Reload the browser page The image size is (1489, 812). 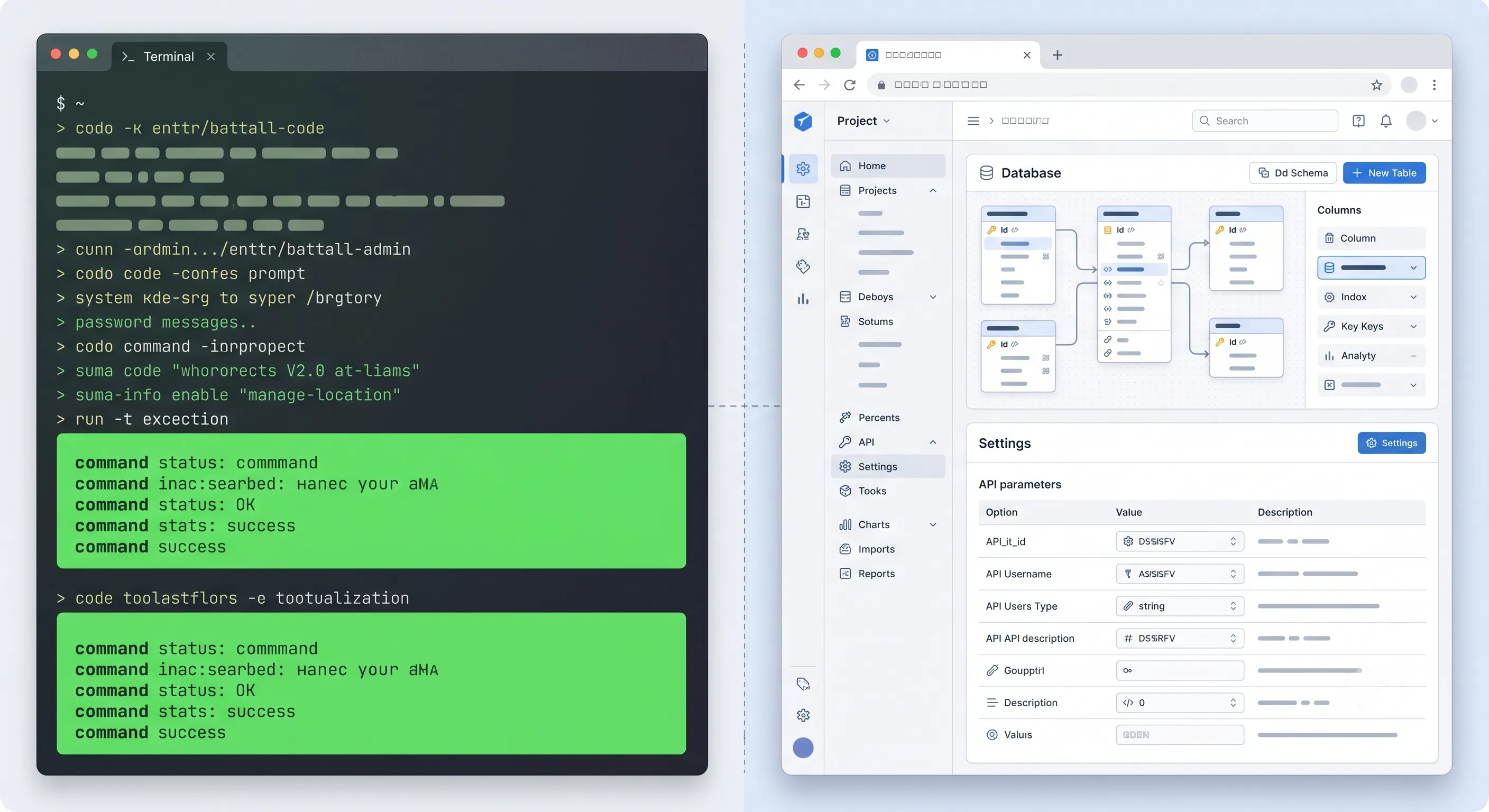[x=850, y=85]
